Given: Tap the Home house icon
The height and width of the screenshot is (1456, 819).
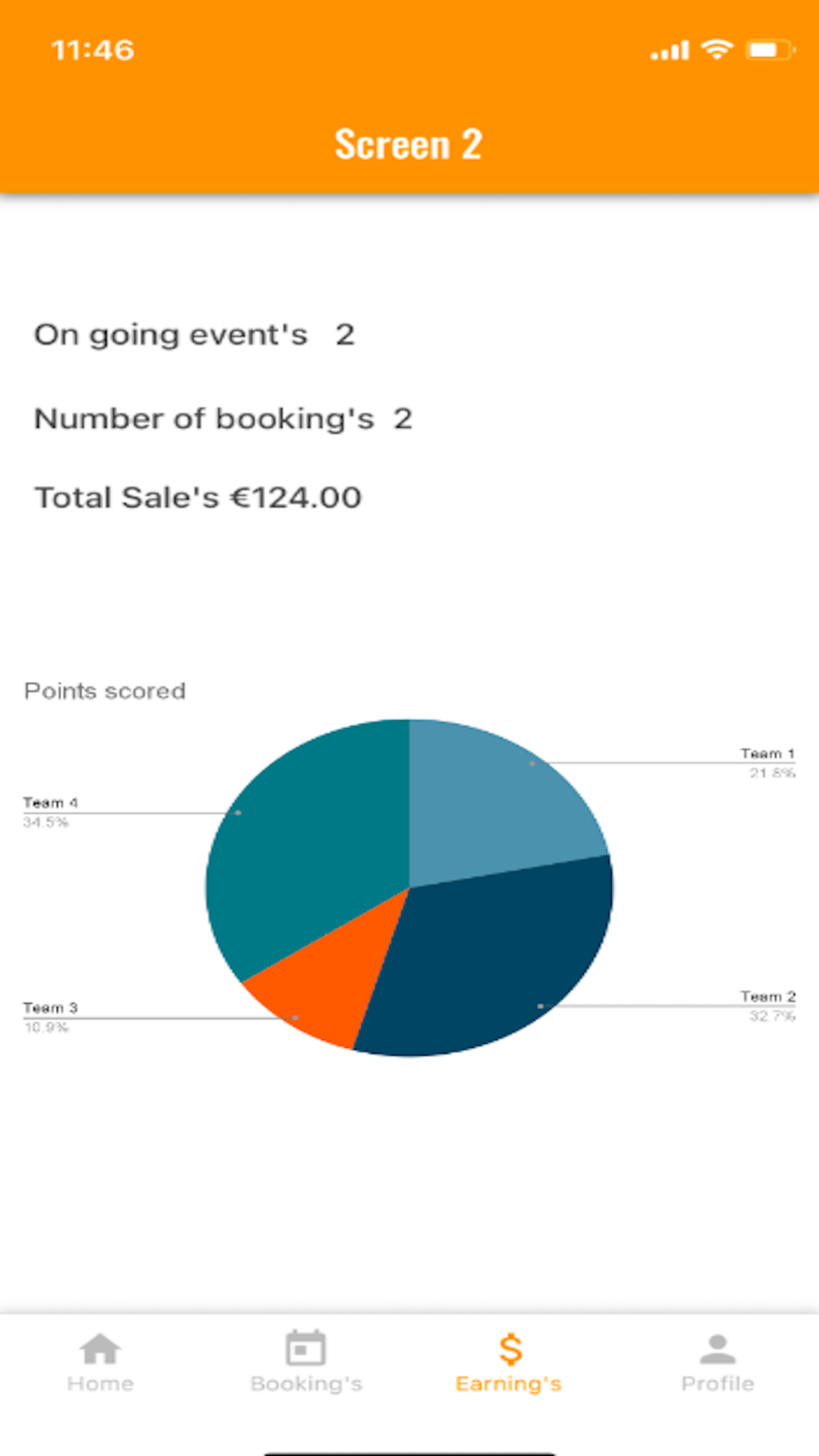Looking at the screenshot, I should (x=100, y=1349).
